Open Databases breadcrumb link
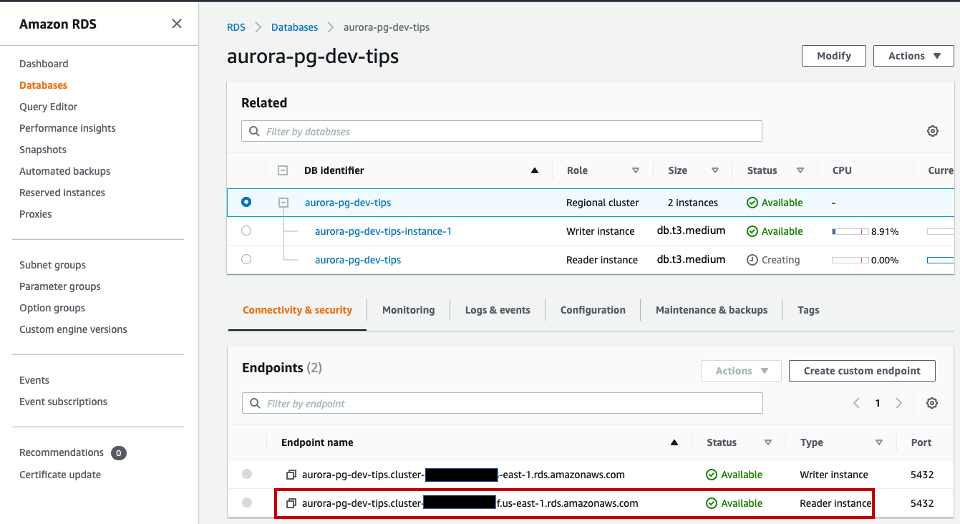960x524 pixels. 294,28
